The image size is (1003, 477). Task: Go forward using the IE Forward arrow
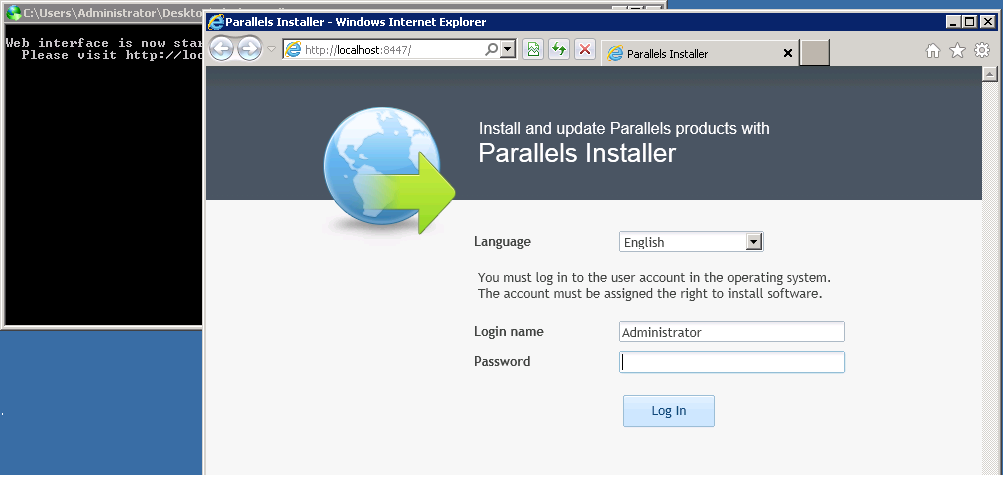point(249,49)
